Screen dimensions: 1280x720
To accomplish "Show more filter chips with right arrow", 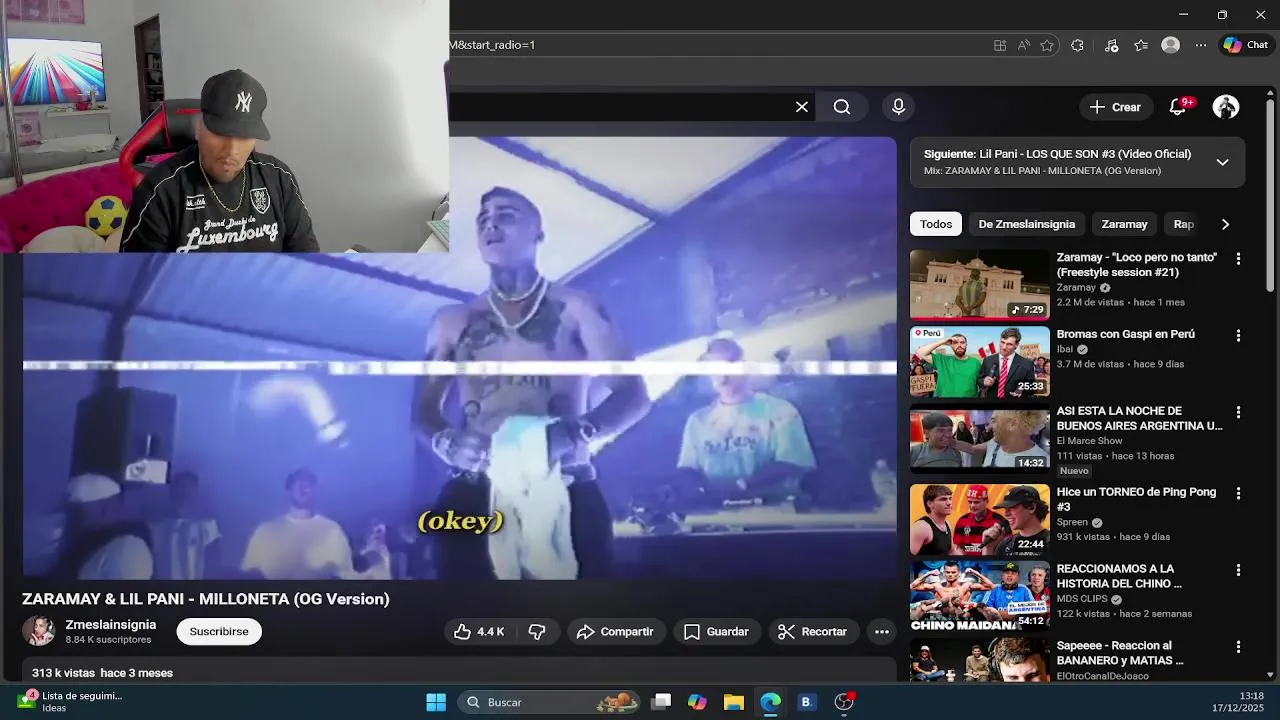I will click(x=1225, y=224).
